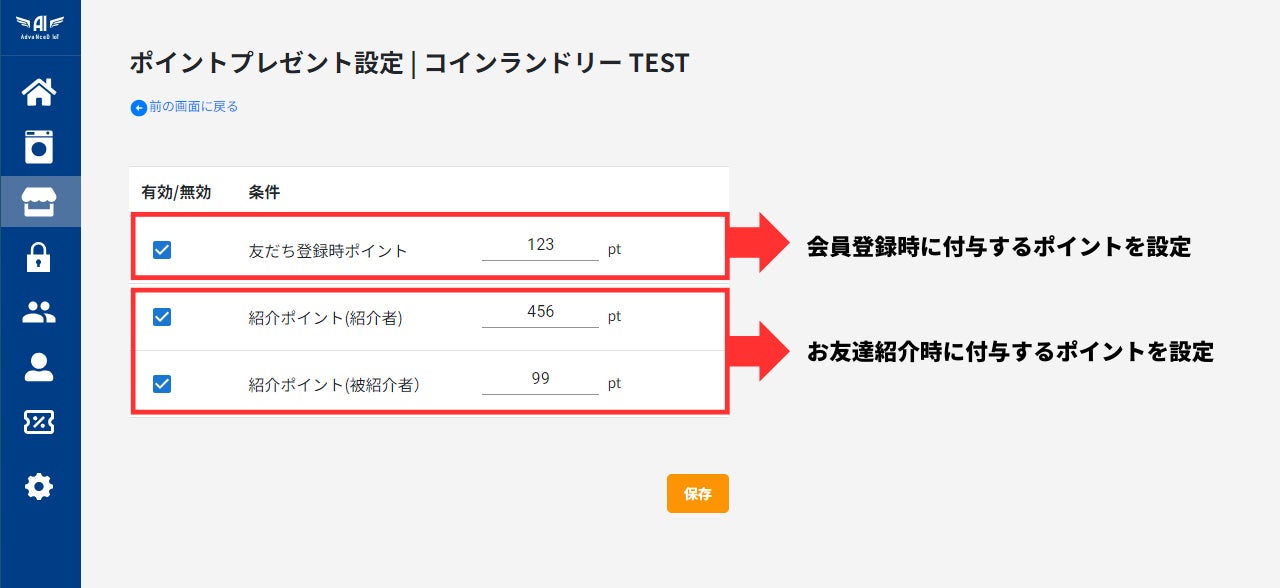Focus the points field showing 123
1280x588 pixels.
(540, 245)
